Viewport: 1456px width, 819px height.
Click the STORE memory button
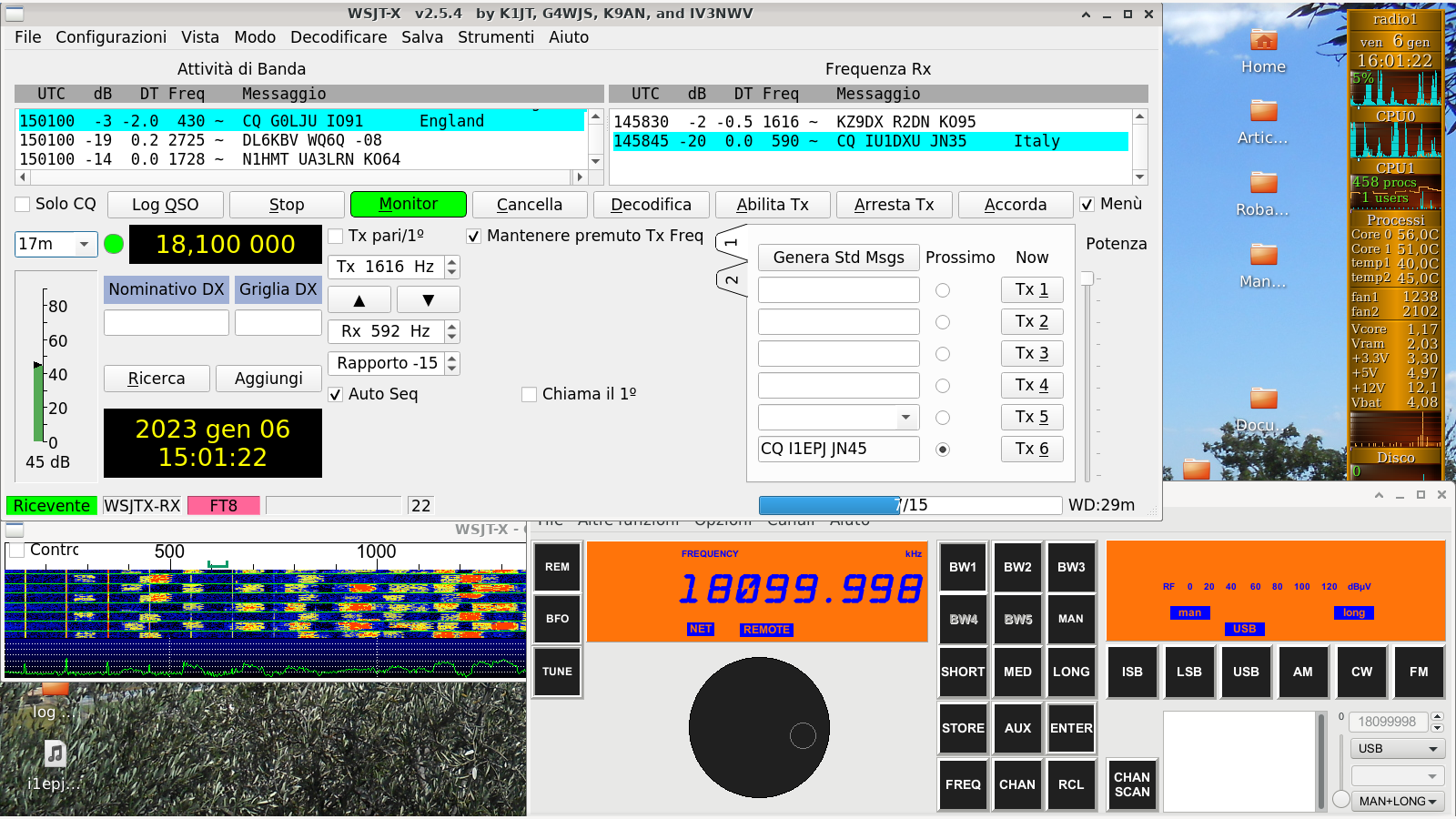coord(963,728)
